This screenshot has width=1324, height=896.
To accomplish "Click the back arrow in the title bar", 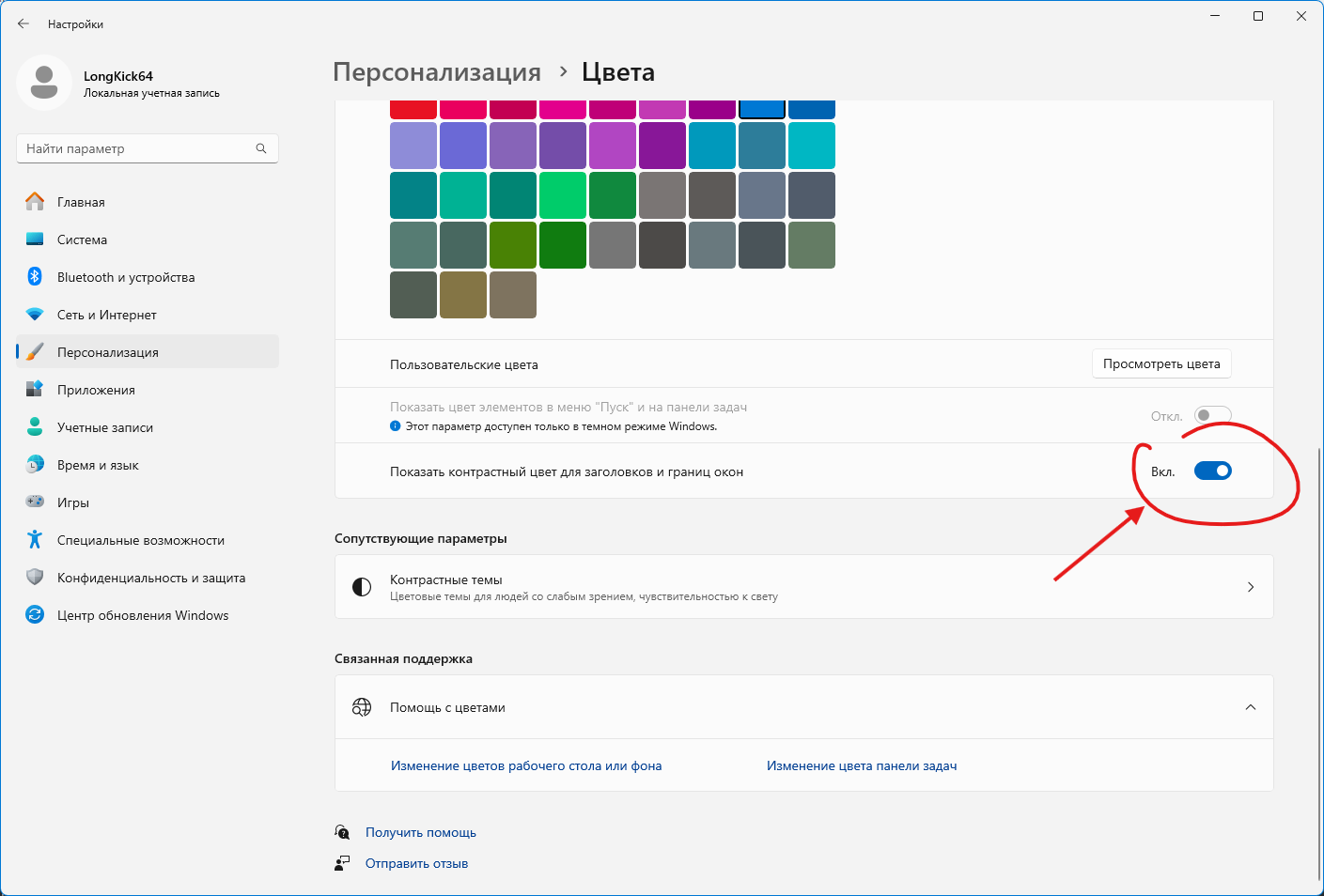I will pyautogui.click(x=23, y=23).
